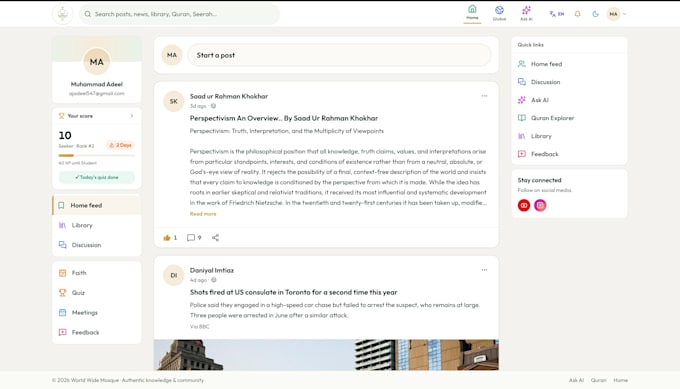Click visibility globe icon on Saad's post
Image resolution: width=680 pixels, height=389 pixels.
(x=213, y=106)
